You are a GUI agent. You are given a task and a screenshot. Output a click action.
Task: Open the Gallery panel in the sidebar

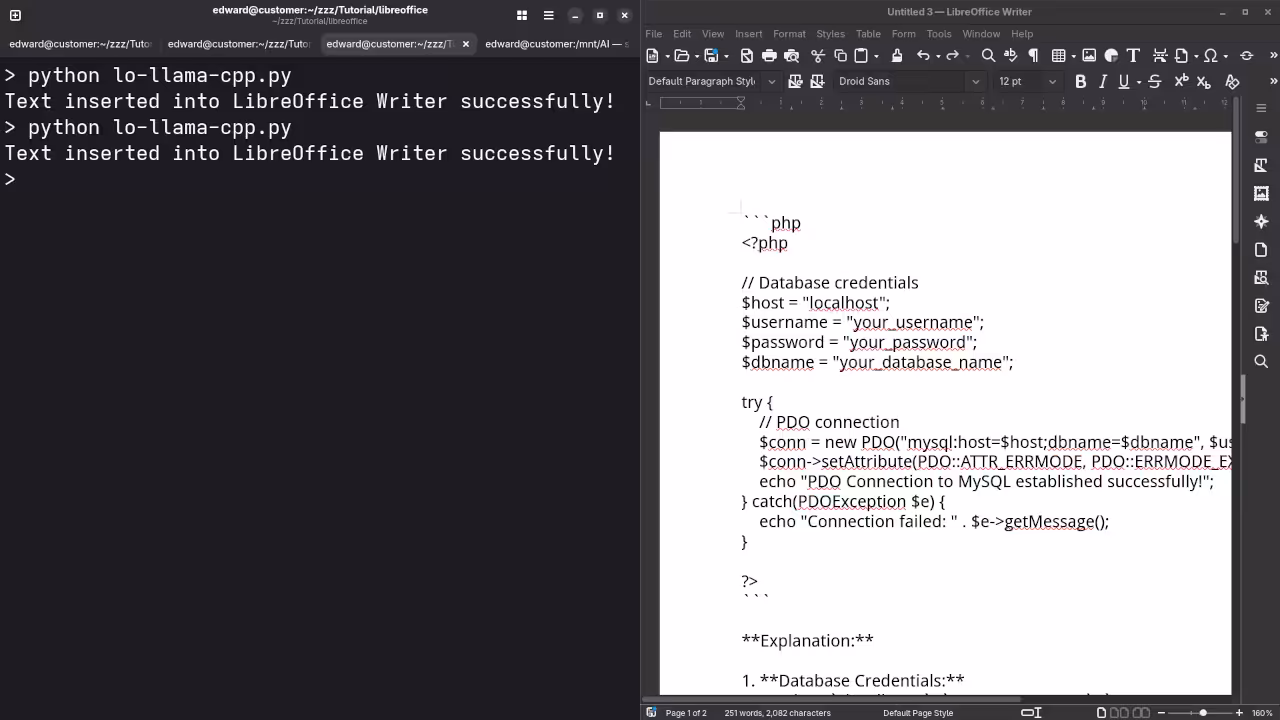1261,193
